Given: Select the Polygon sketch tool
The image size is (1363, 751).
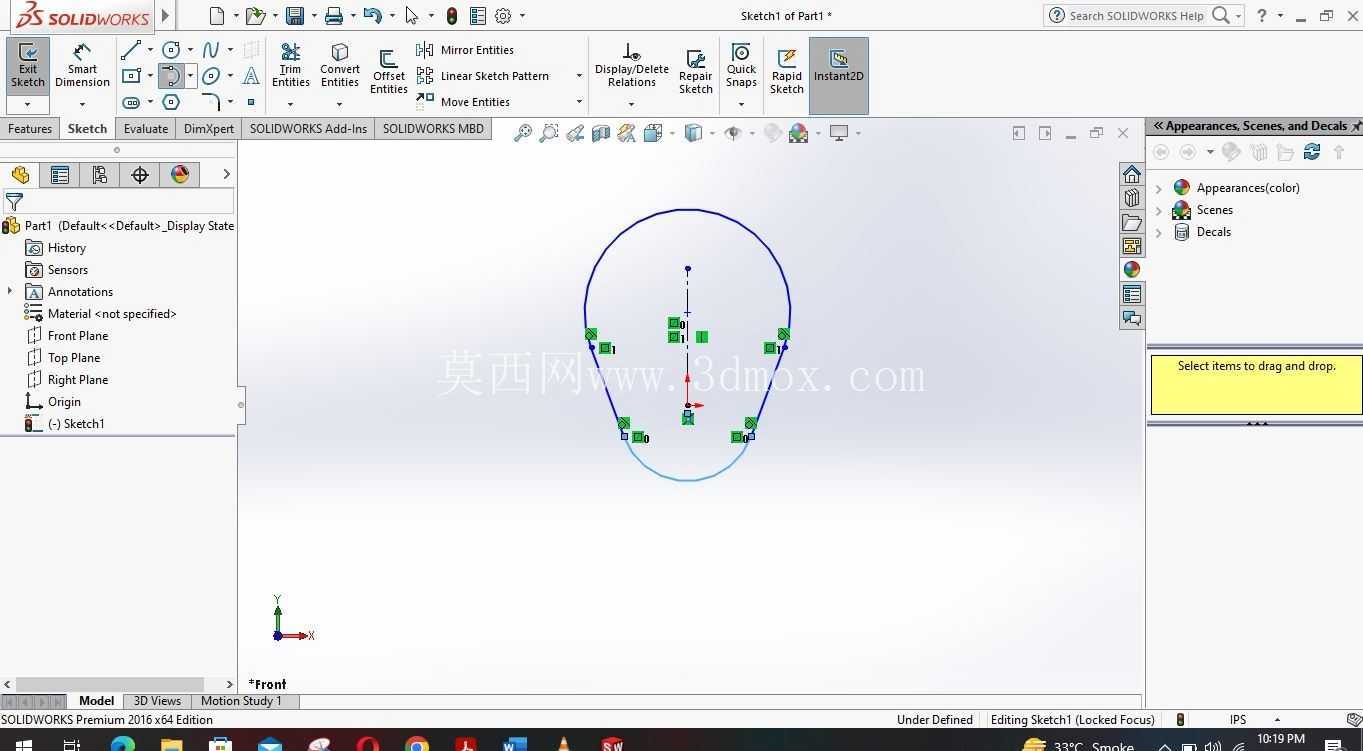Looking at the screenshot, I should (171, 102).
